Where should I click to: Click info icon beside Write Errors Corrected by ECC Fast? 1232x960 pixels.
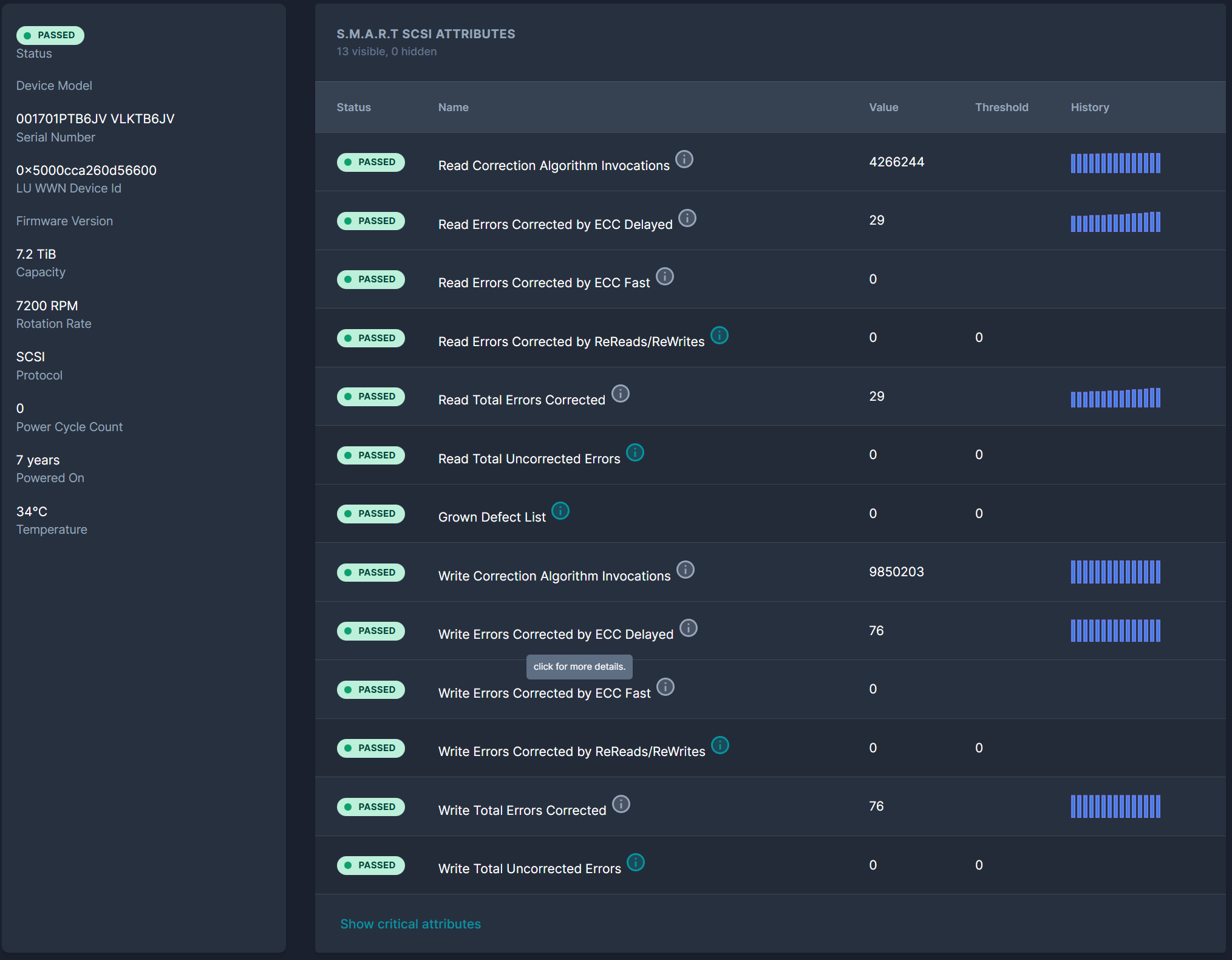click(x=665, y=687)
